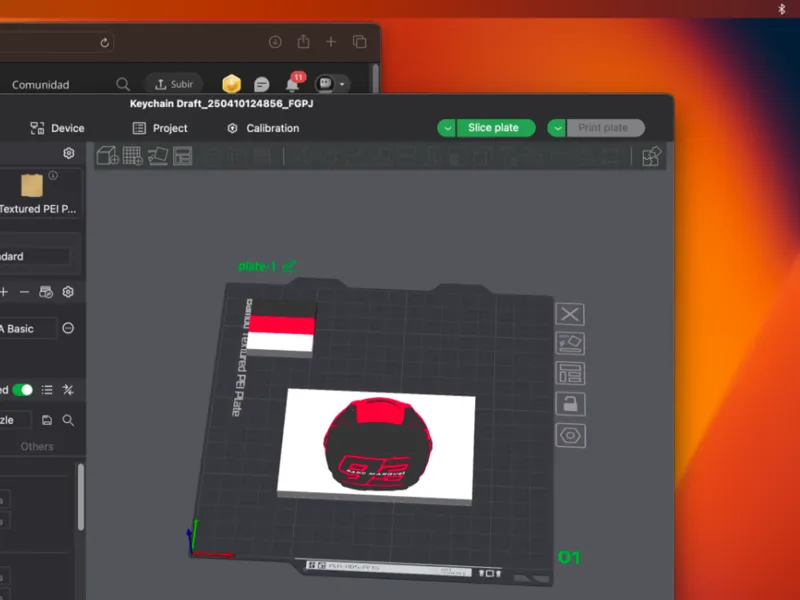Click the settings panel scrollbar
The height and width of the screenshot is (600, 800).
click(x=81, y=497)
